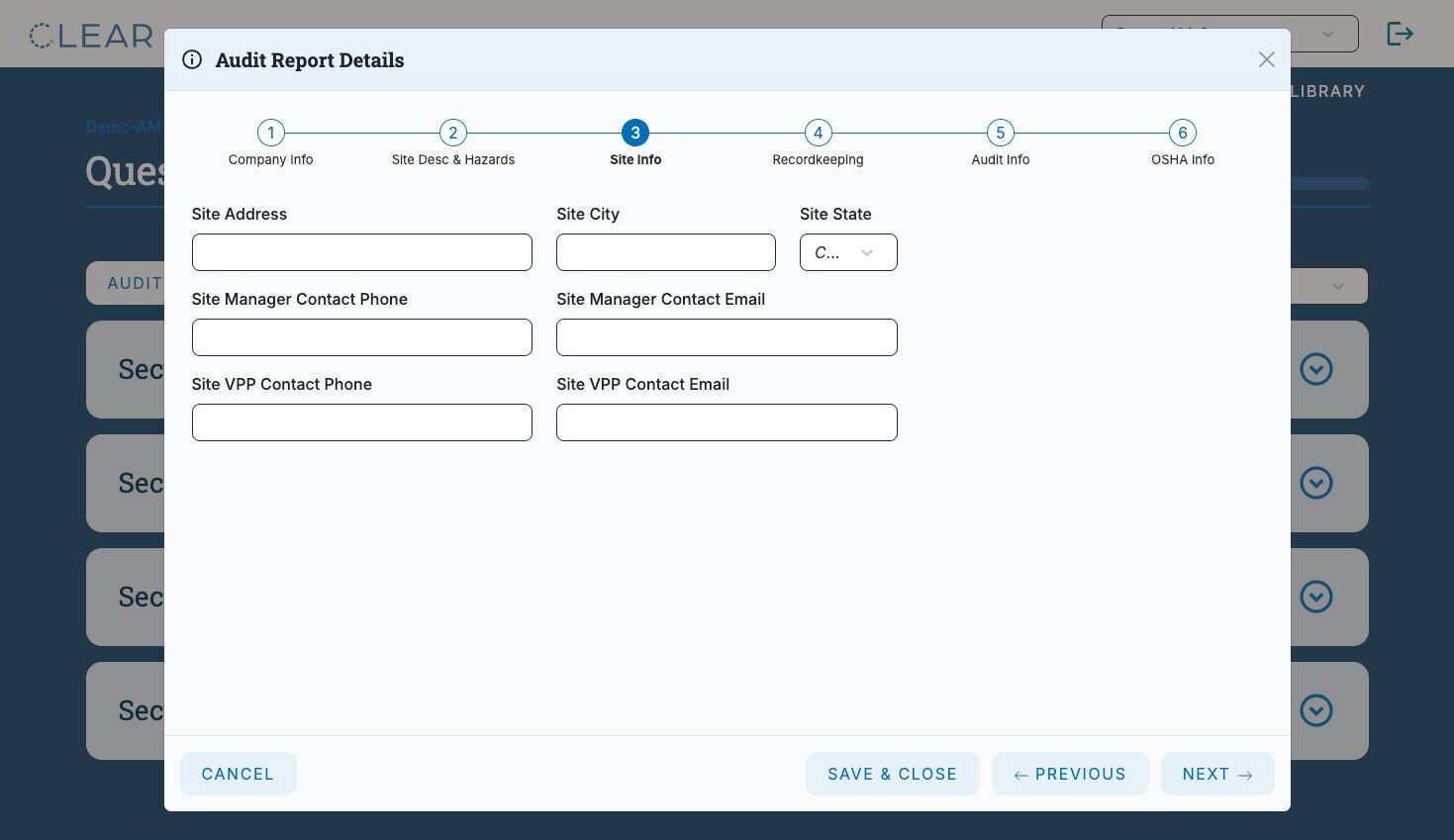Open the Site State dropdown
The height and width of the screenshot is (840, 1454).
click(x=848, y=252)
